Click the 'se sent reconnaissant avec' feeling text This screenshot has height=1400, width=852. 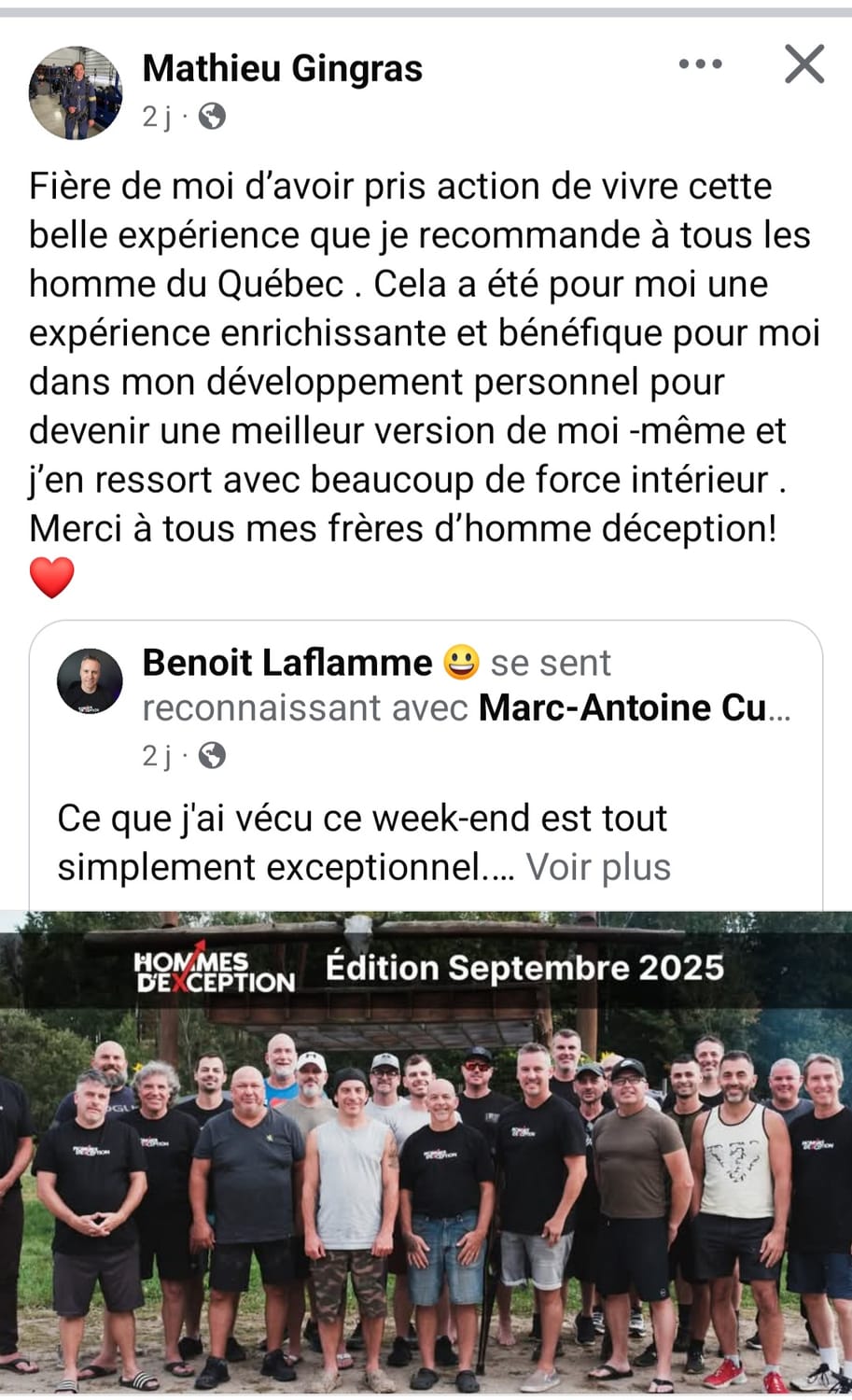point(376,685)
